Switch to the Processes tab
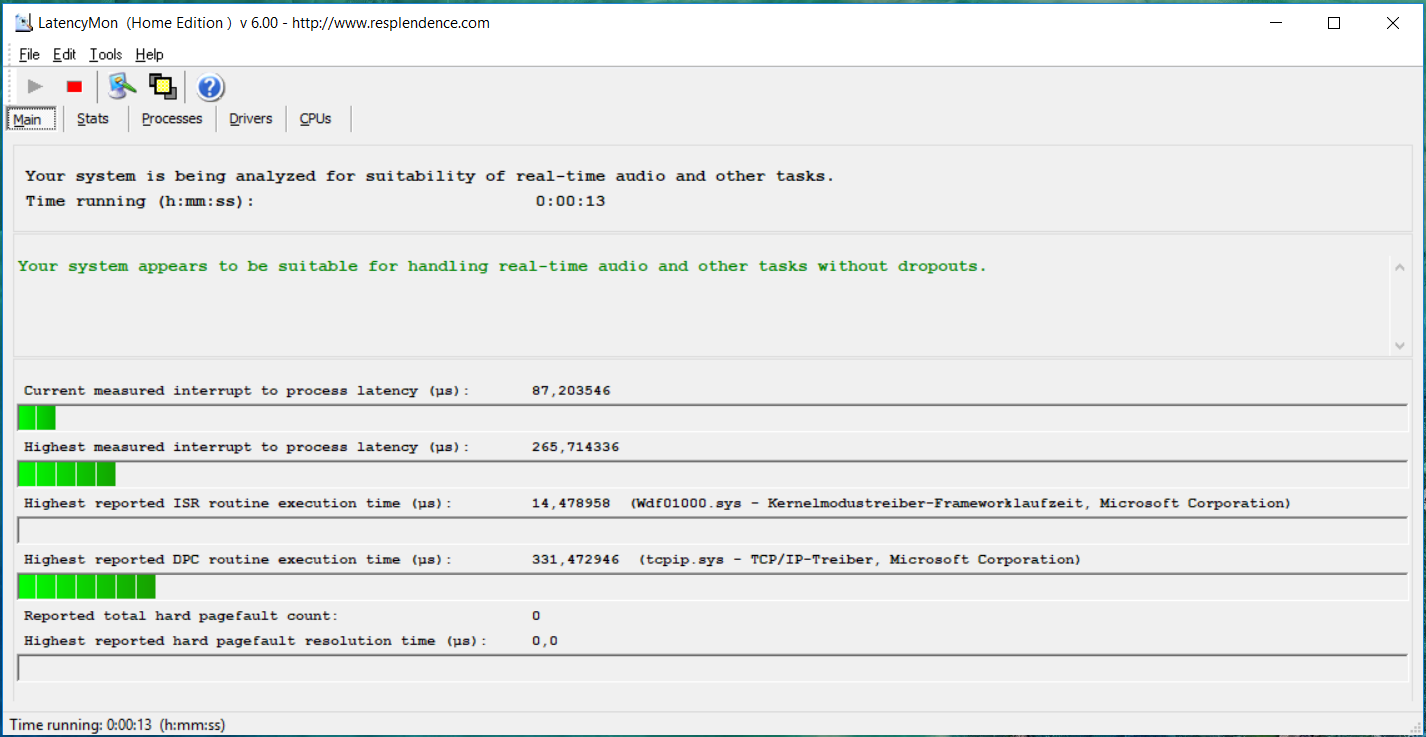Screen dimensions: 1426x737 point(172,119)
